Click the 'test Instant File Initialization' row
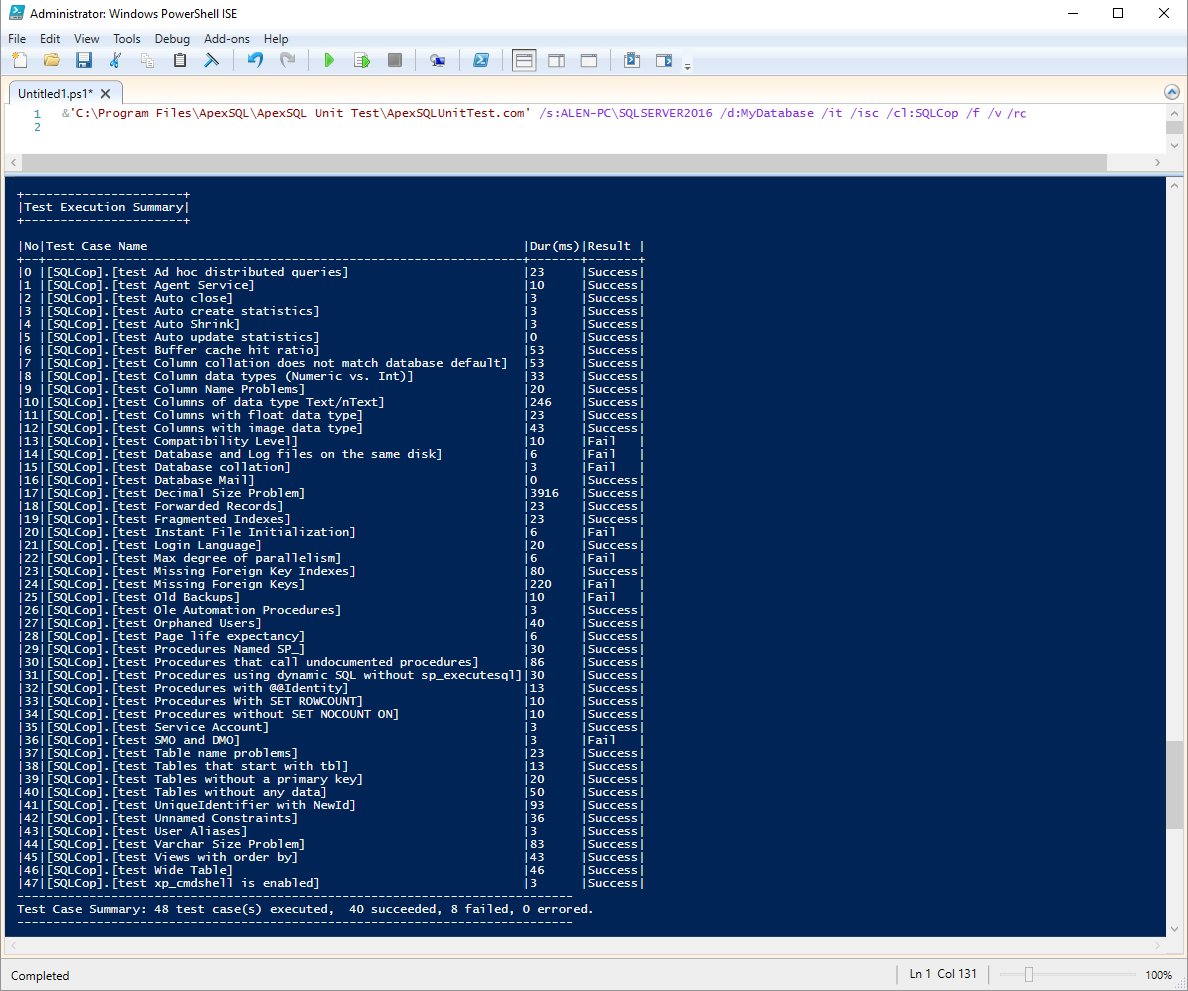Screen dimensions: 1188x991 point(330,532)
